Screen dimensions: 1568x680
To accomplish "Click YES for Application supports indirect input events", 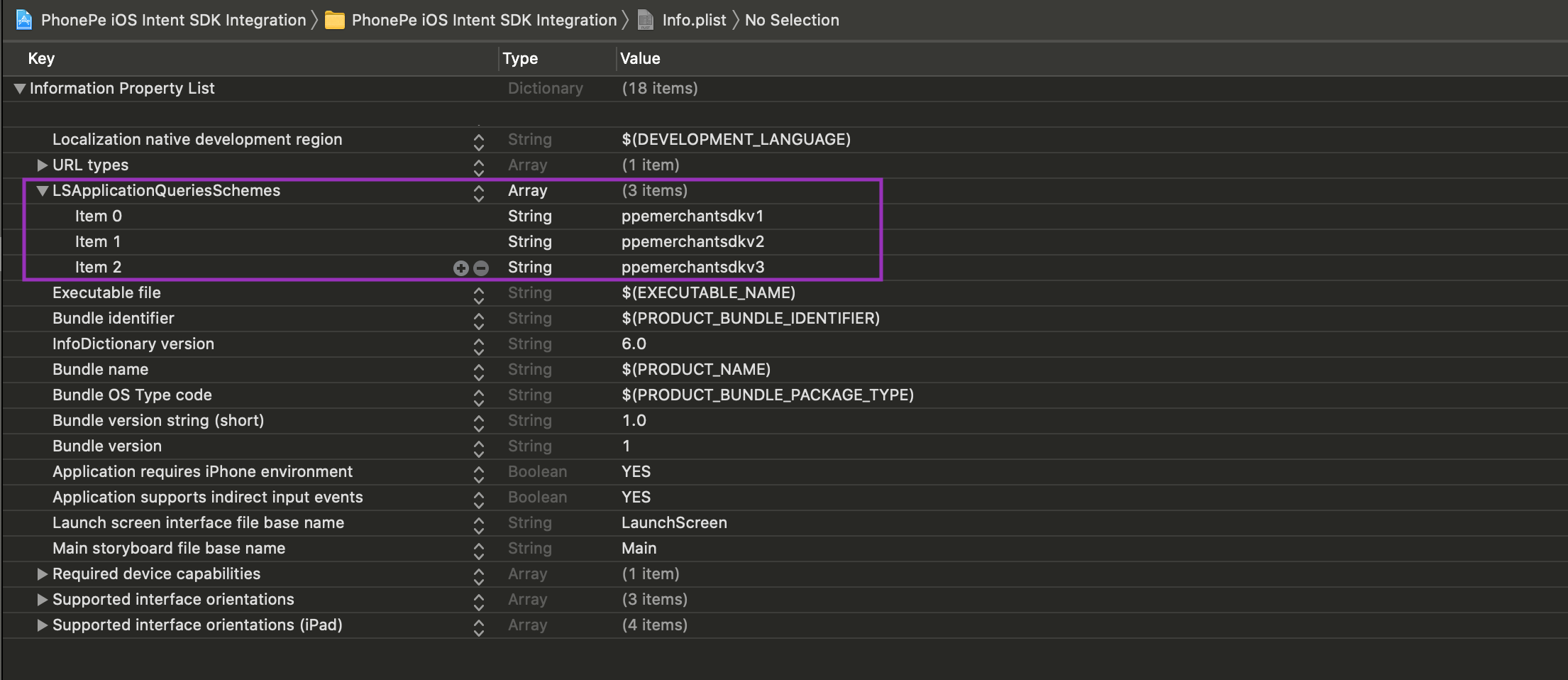I will 636,497.
